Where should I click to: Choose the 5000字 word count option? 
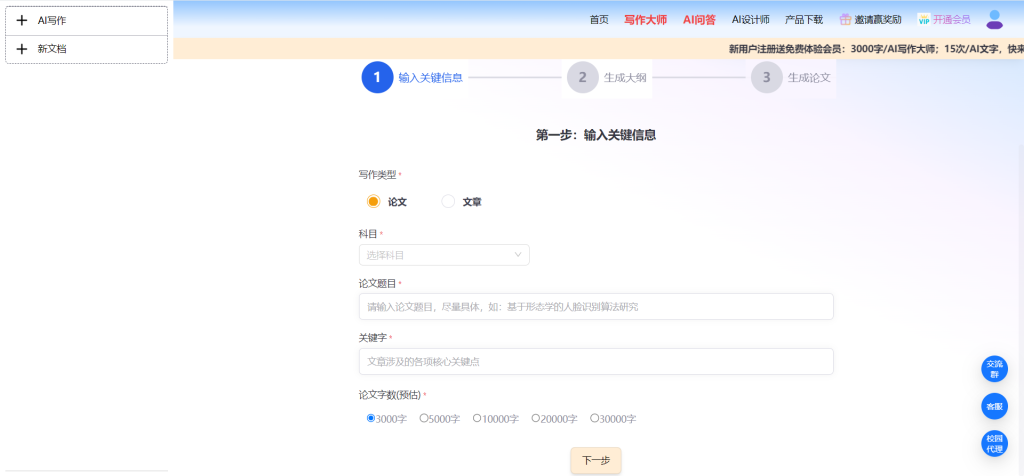424,418
